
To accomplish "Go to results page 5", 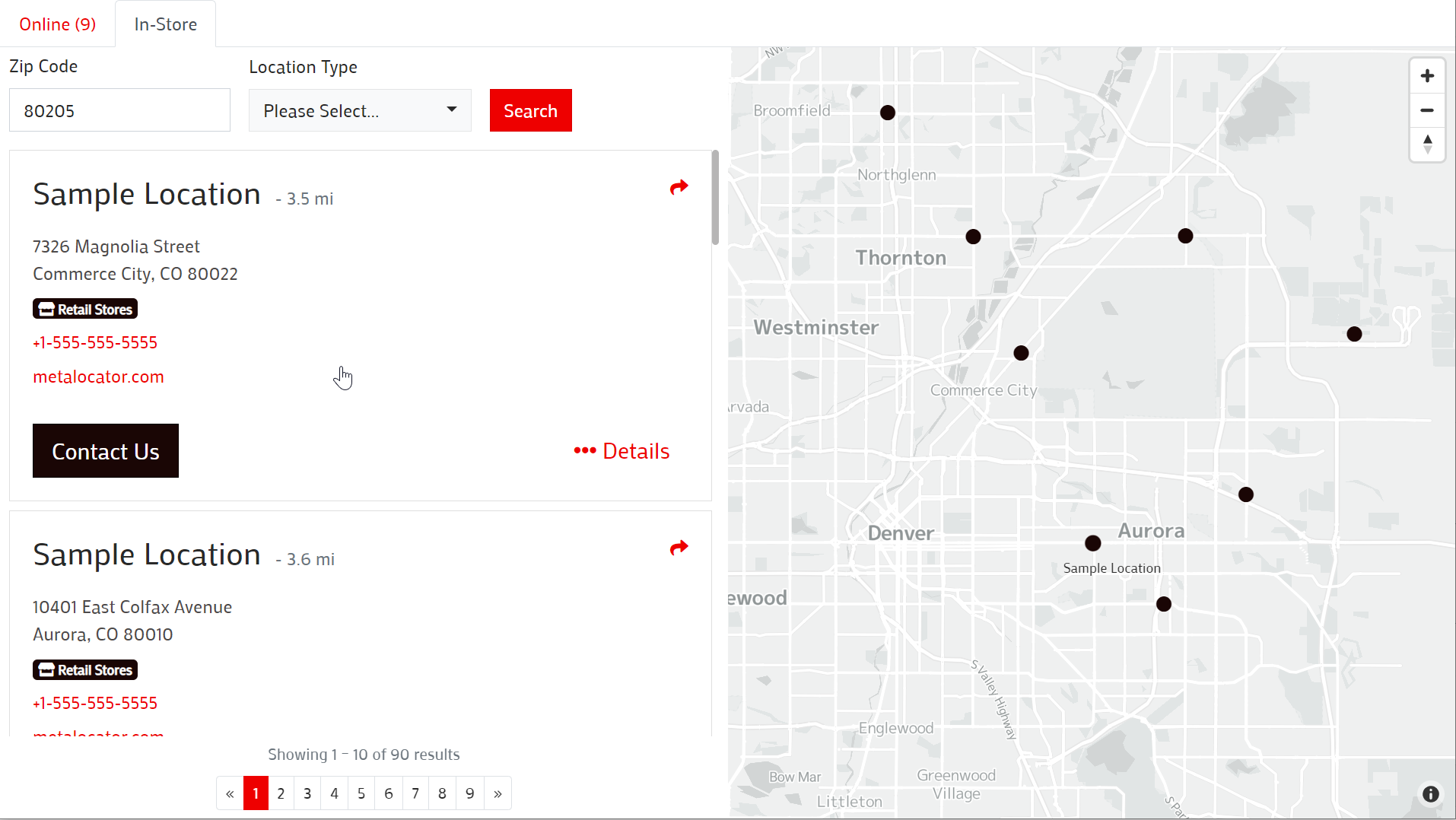I will 361,793.
